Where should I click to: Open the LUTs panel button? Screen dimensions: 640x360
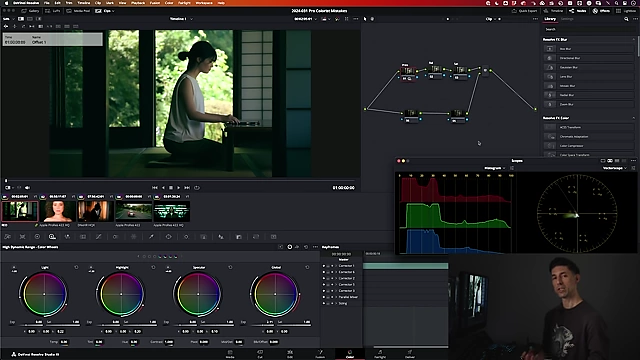click(53, 11)
